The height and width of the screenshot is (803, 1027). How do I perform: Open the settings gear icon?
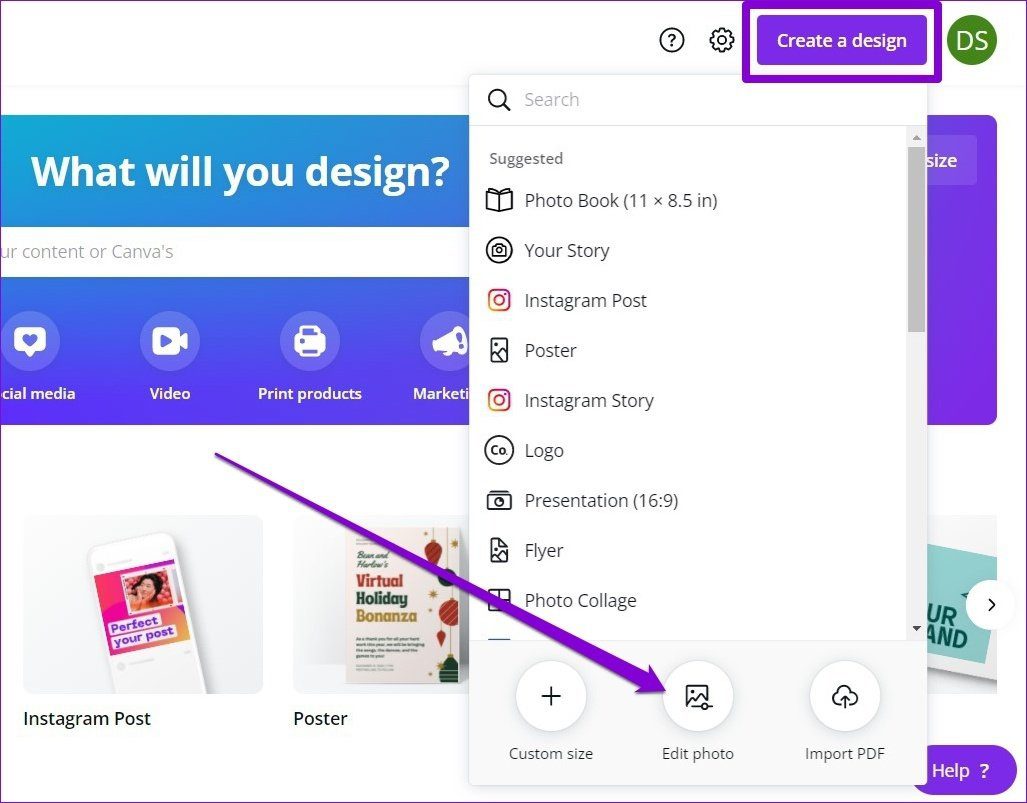721,41
